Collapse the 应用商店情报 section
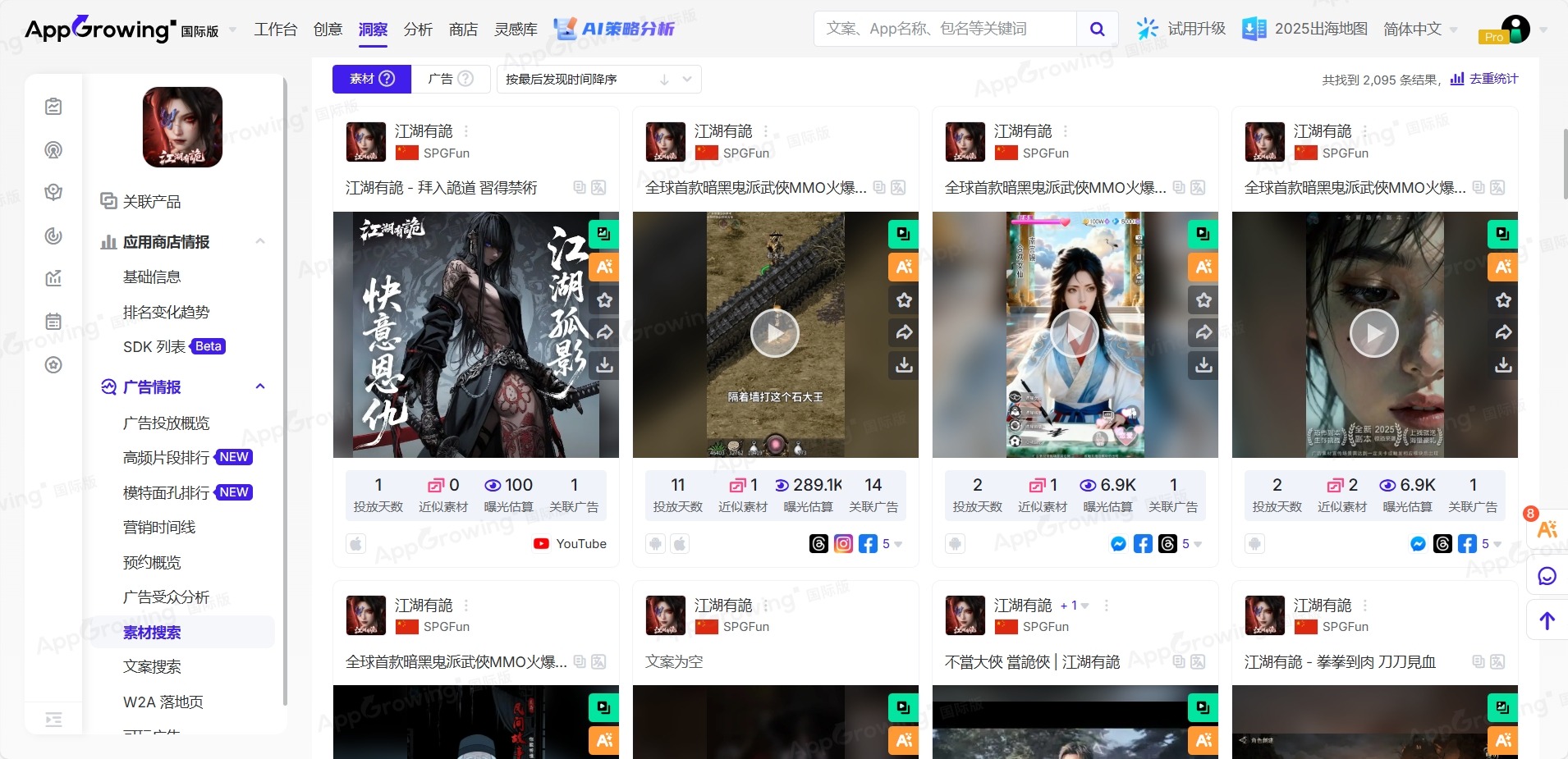1568x759 pixels. 260,241
